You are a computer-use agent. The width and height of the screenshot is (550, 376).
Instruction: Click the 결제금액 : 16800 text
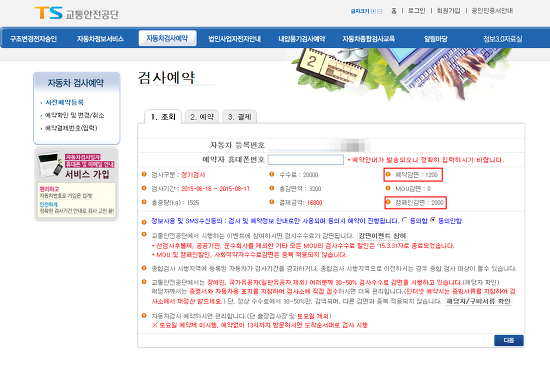click(301, 203)
